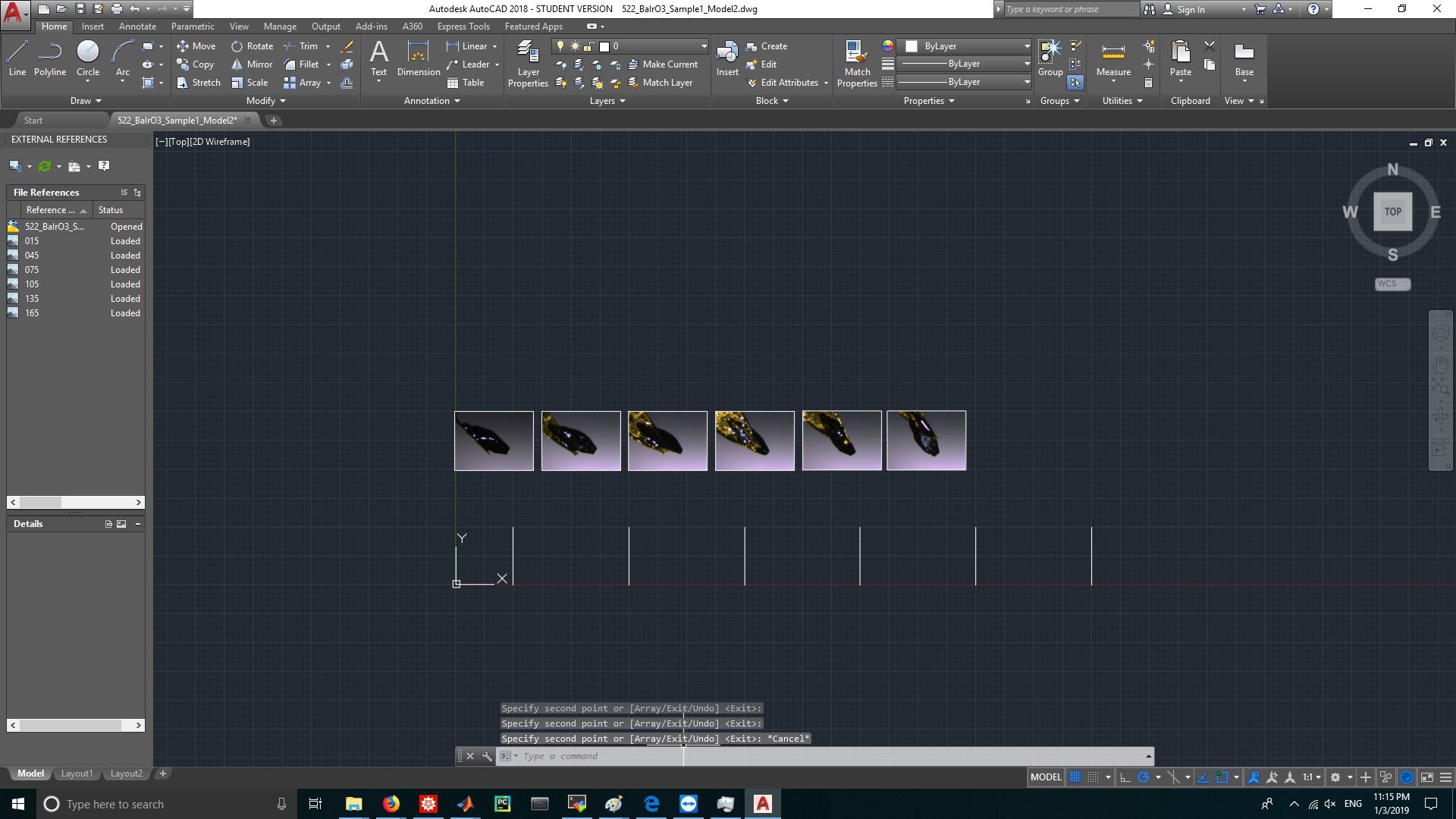Open the layer selection dropdown

point(630,46)
